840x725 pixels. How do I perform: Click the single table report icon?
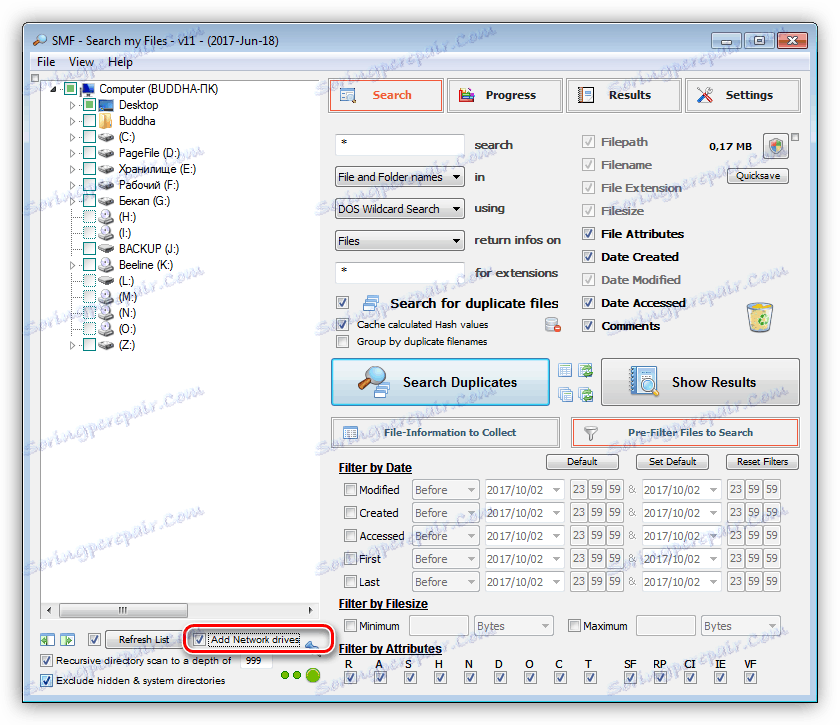click(x=565, y=370)
